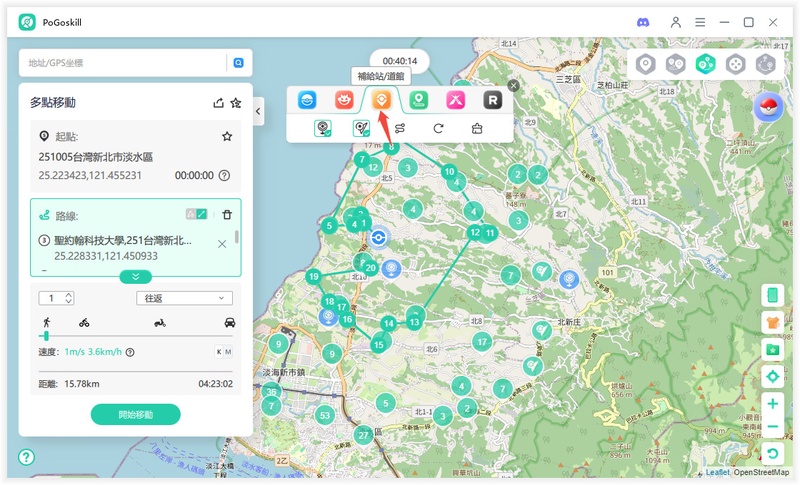Open the 往返 round-trip dropdown
800x485 pixels.
pyautogui.click(x=184, y=298)
